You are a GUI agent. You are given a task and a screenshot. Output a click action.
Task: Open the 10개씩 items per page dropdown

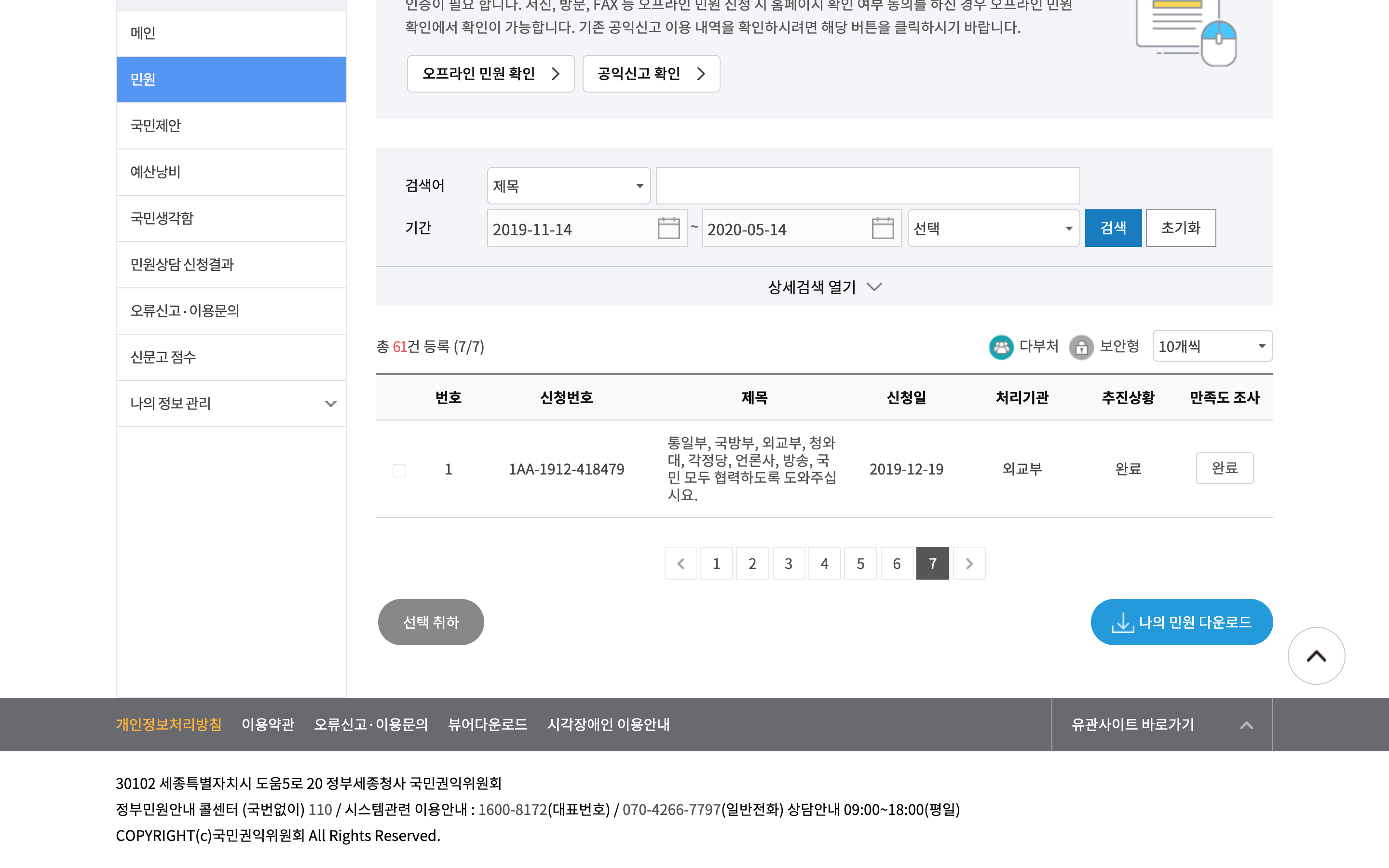(x=1212, y=346)
